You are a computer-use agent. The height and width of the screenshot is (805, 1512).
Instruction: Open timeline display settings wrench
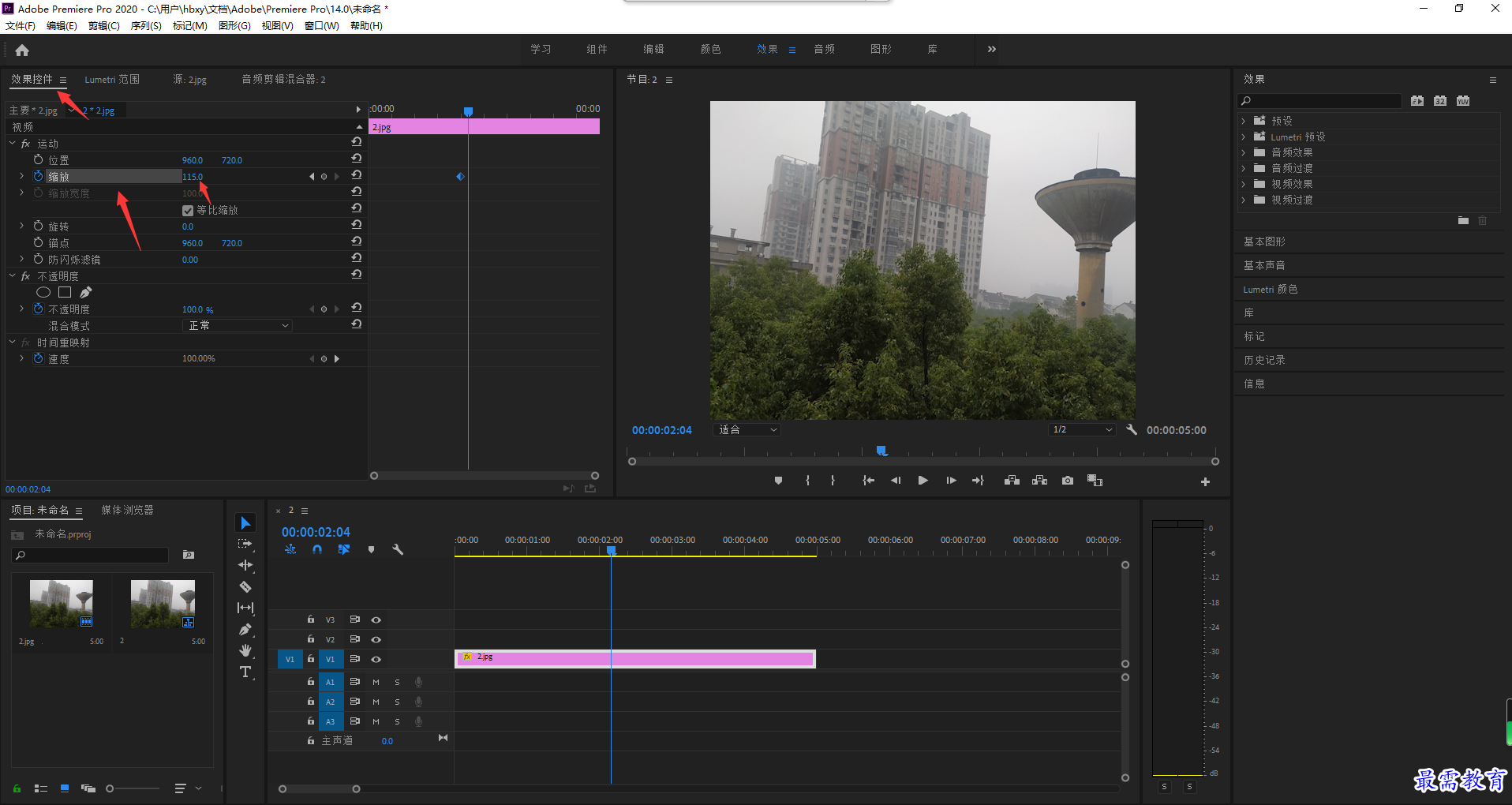pos(398,549)
